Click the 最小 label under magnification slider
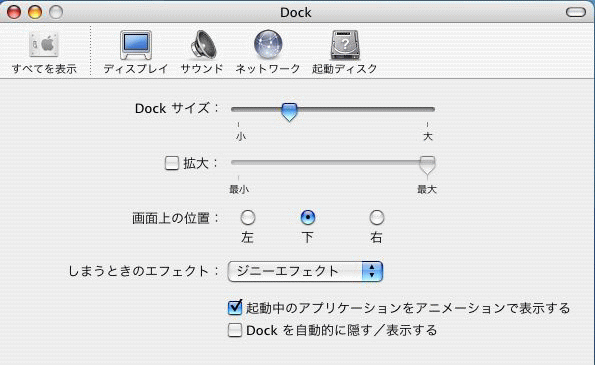595x365 pixels. pos(239,189)
